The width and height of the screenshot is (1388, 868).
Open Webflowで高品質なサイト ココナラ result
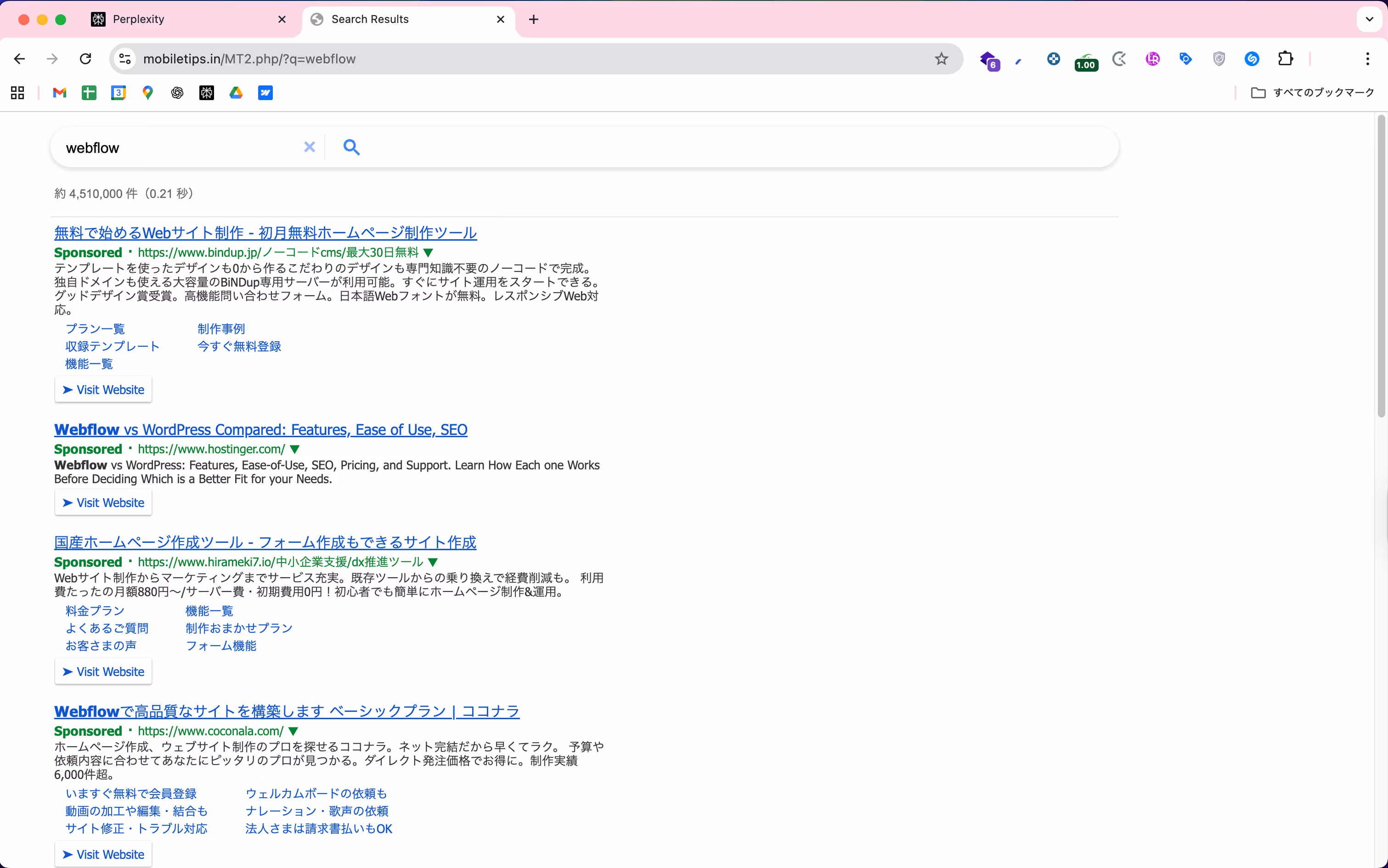287,712
